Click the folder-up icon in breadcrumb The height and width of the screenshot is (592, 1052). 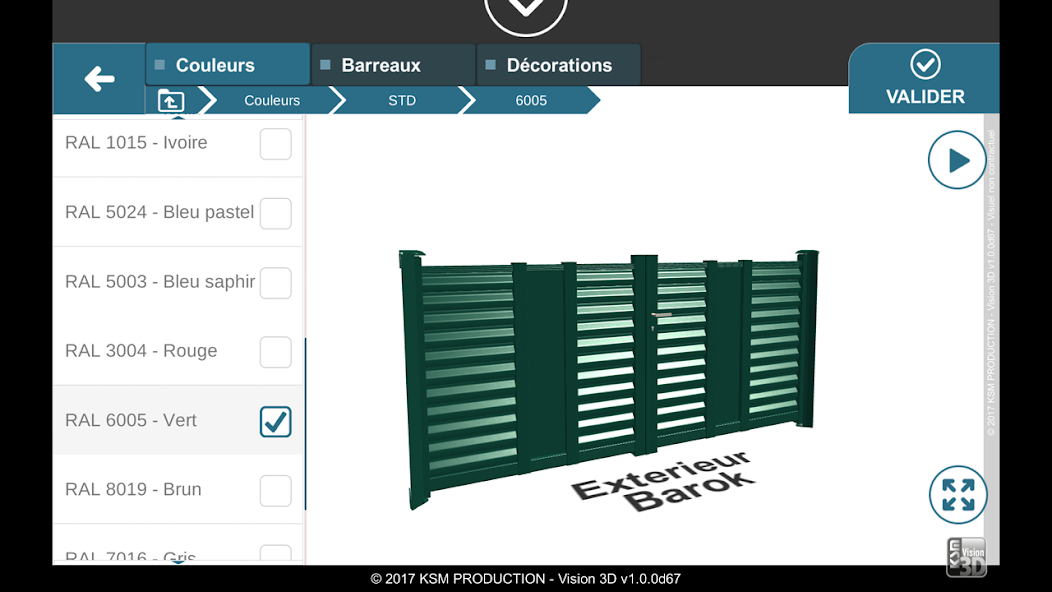coord(171,101)
